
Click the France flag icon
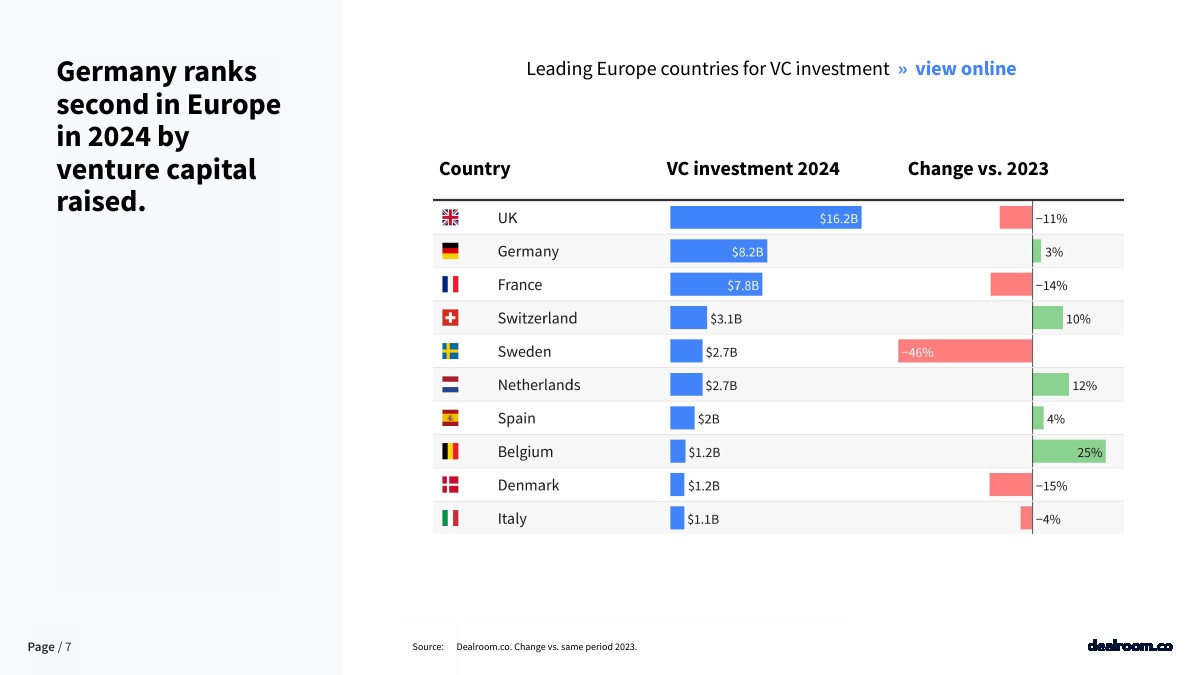tap(450, 285)
